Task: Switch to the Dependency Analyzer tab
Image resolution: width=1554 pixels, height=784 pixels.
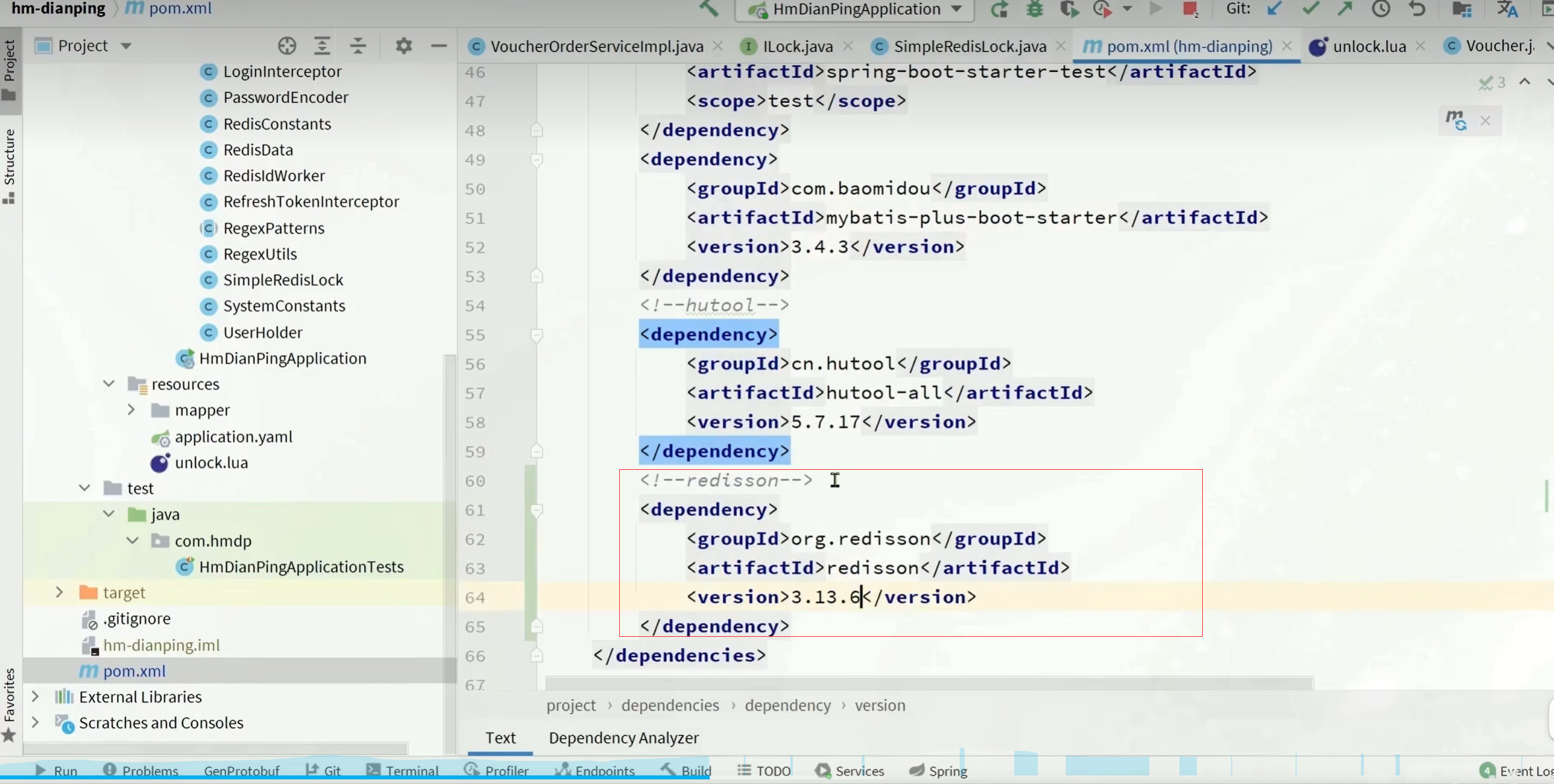Action: pos(623,738)
